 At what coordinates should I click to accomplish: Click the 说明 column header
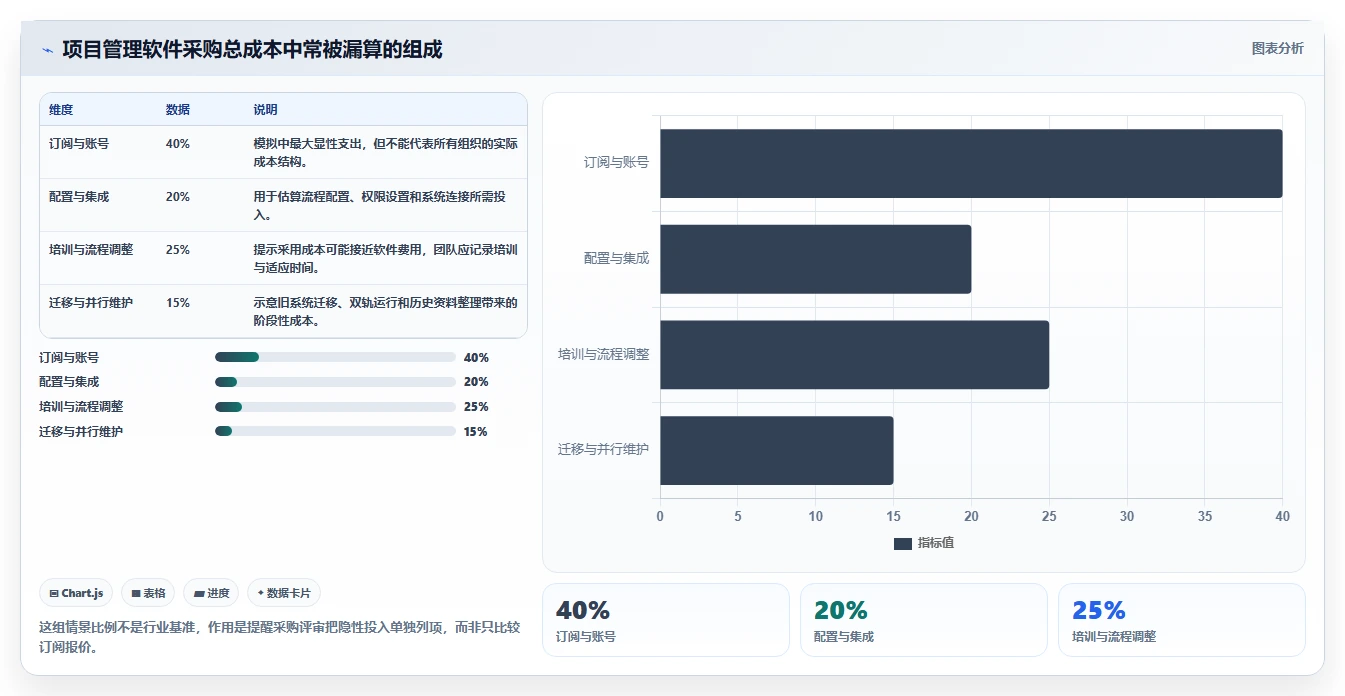(265, 110)
